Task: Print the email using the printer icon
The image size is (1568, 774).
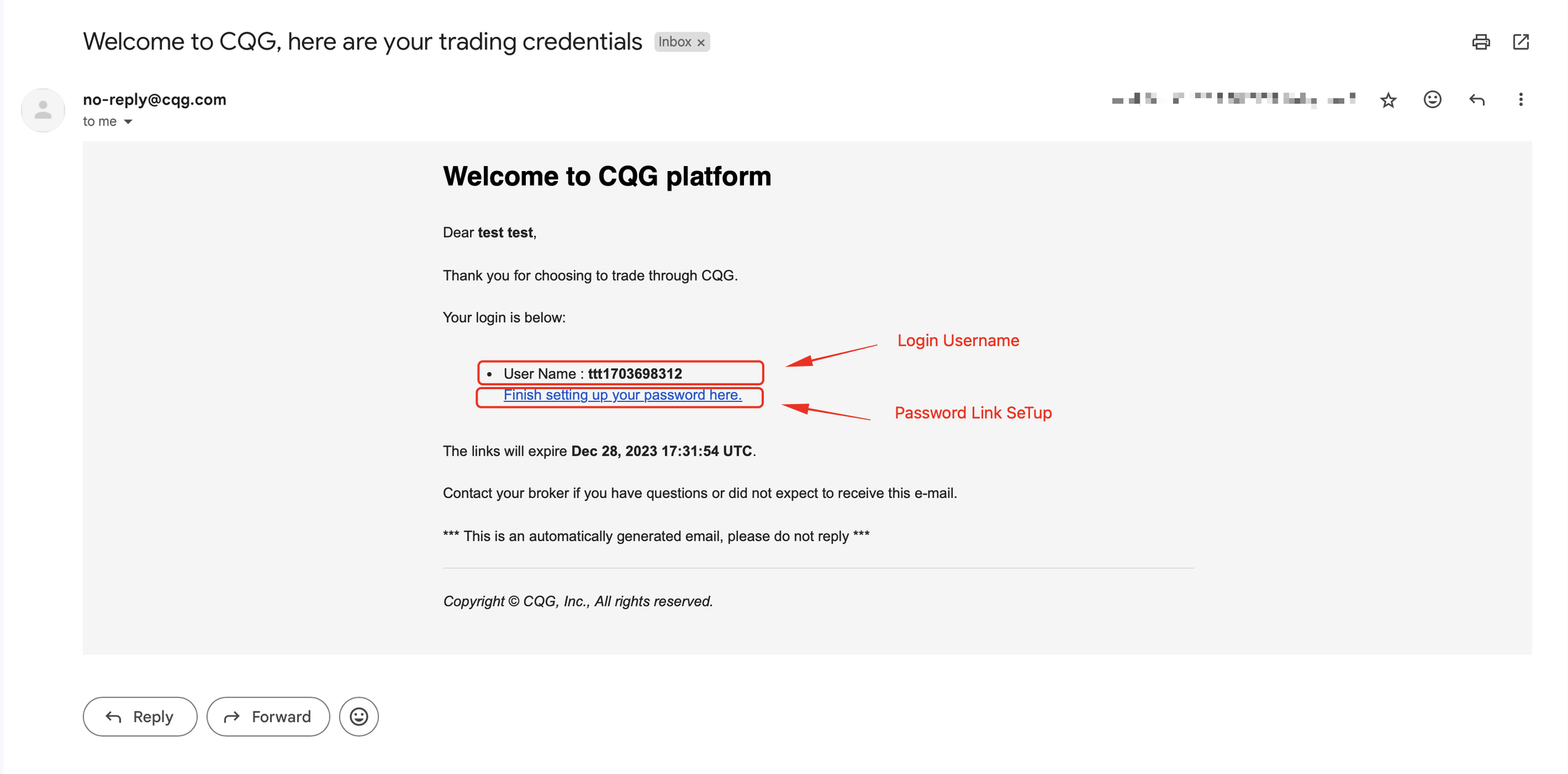Action: [x=1480, y=42]
